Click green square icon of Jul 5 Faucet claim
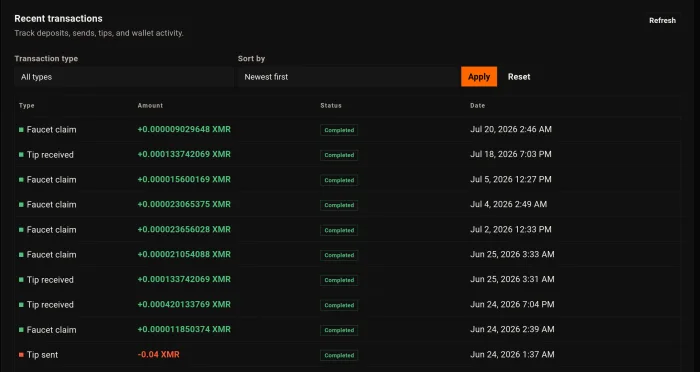Screen dimensions: 700x372 coord(21,180)
